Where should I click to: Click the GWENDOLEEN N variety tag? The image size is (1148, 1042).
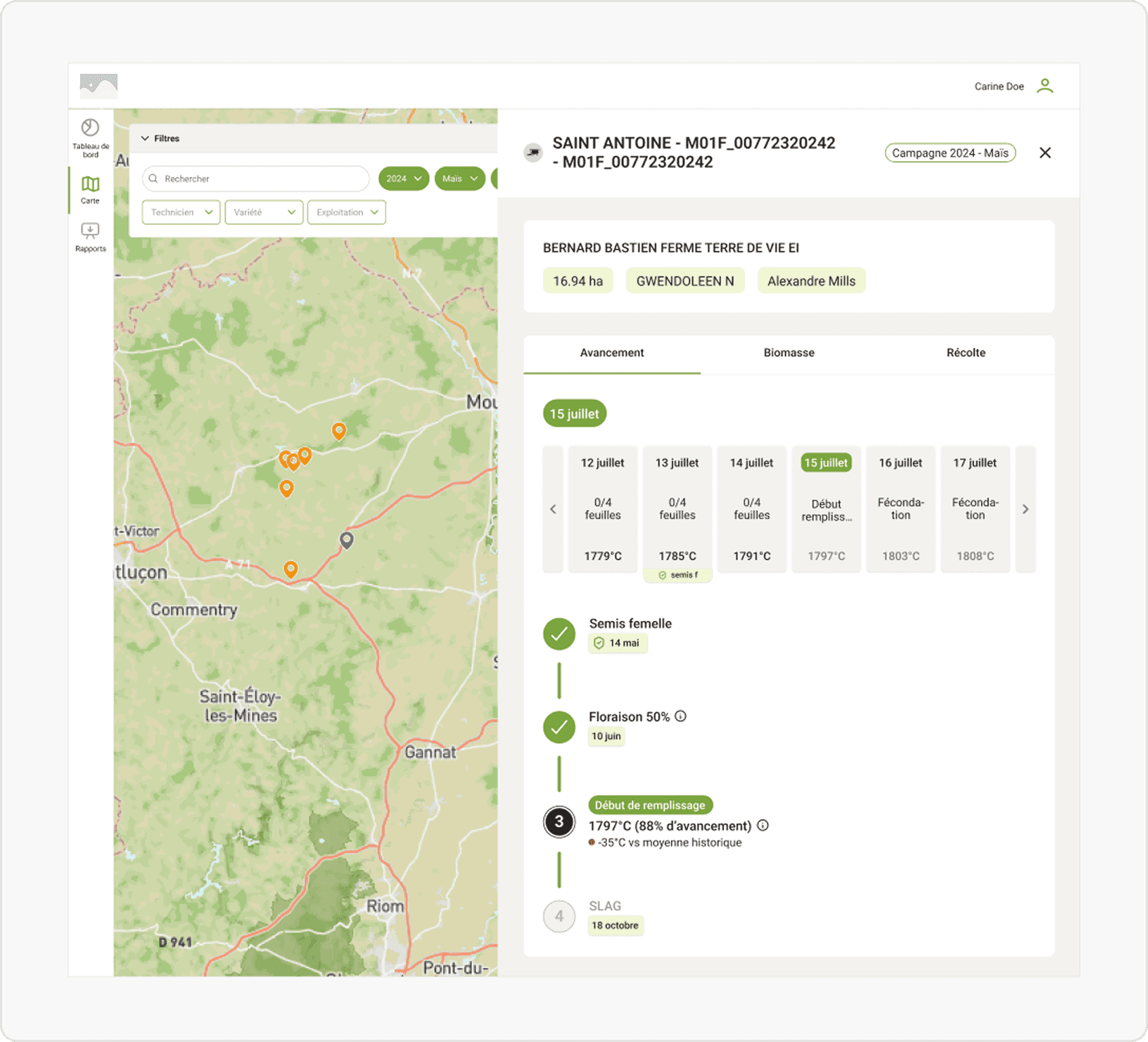[x=685, y=281]
